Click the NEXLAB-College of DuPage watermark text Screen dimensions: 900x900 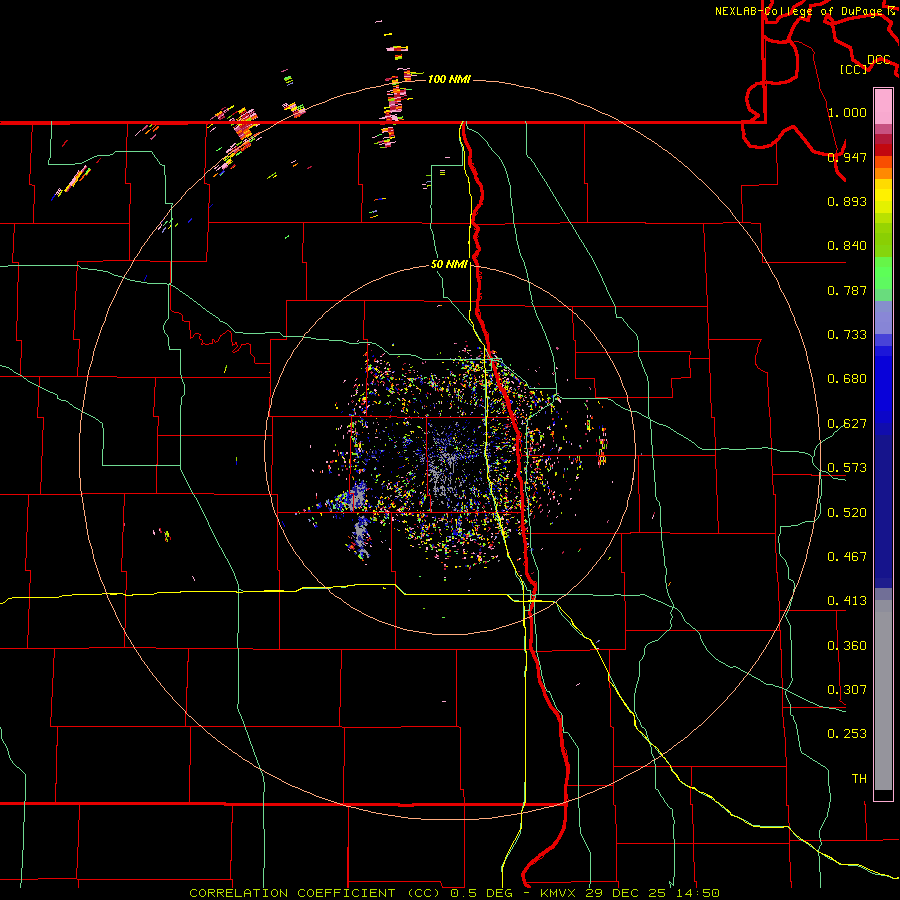798,11
